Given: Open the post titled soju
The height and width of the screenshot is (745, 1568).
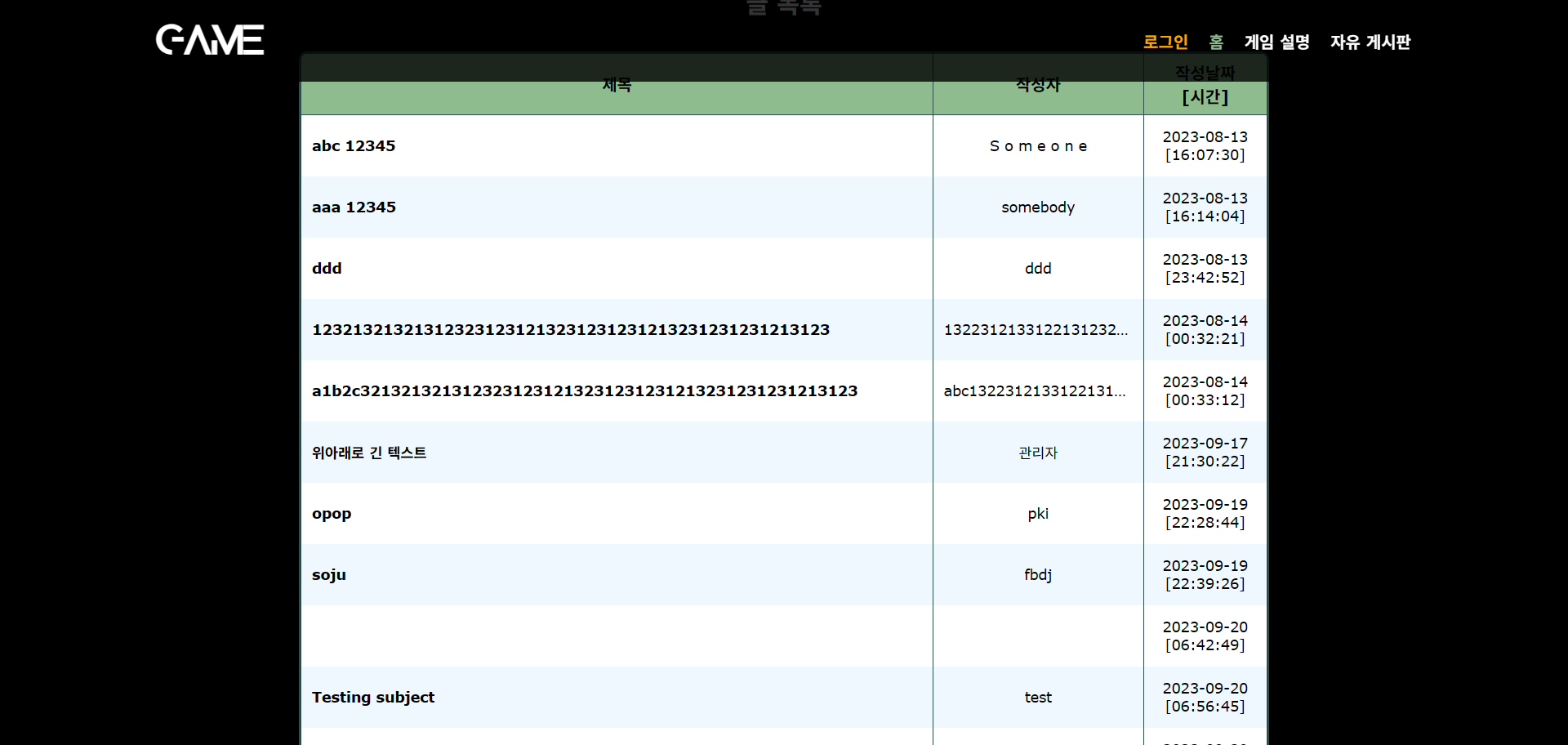Looking at the screenshot, I should click(329, 575).
